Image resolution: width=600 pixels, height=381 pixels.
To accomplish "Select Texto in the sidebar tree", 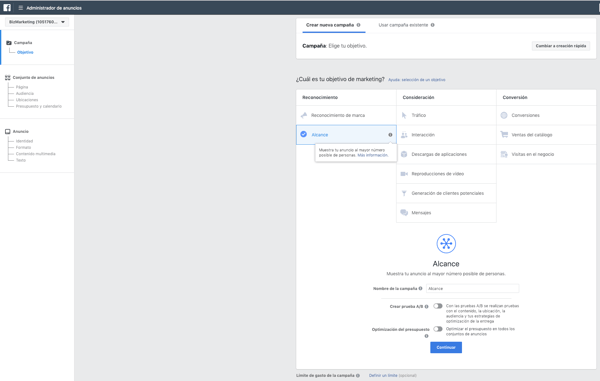I will click(x=21, y=160).
